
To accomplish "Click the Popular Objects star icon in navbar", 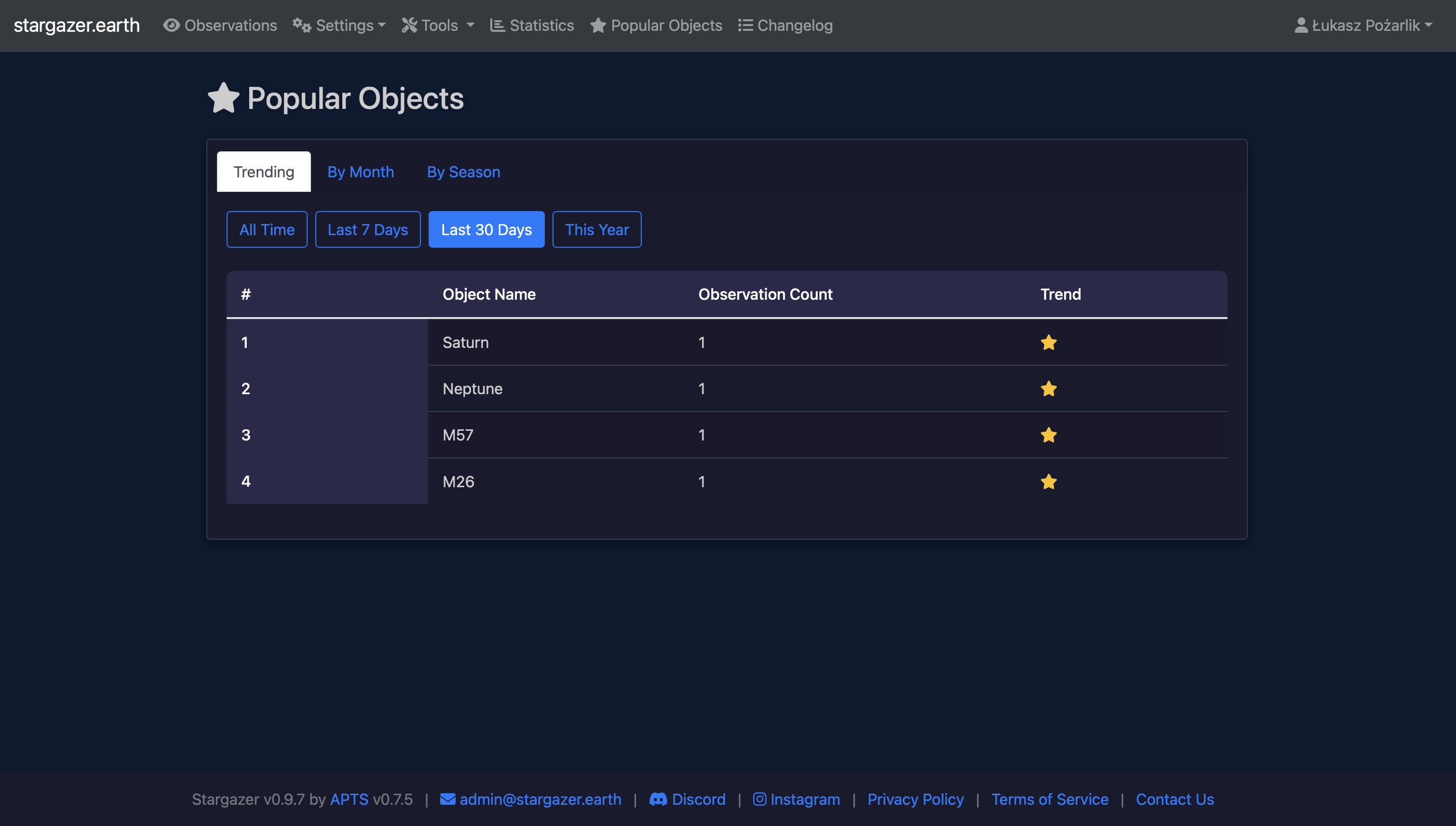I will 598,26.
